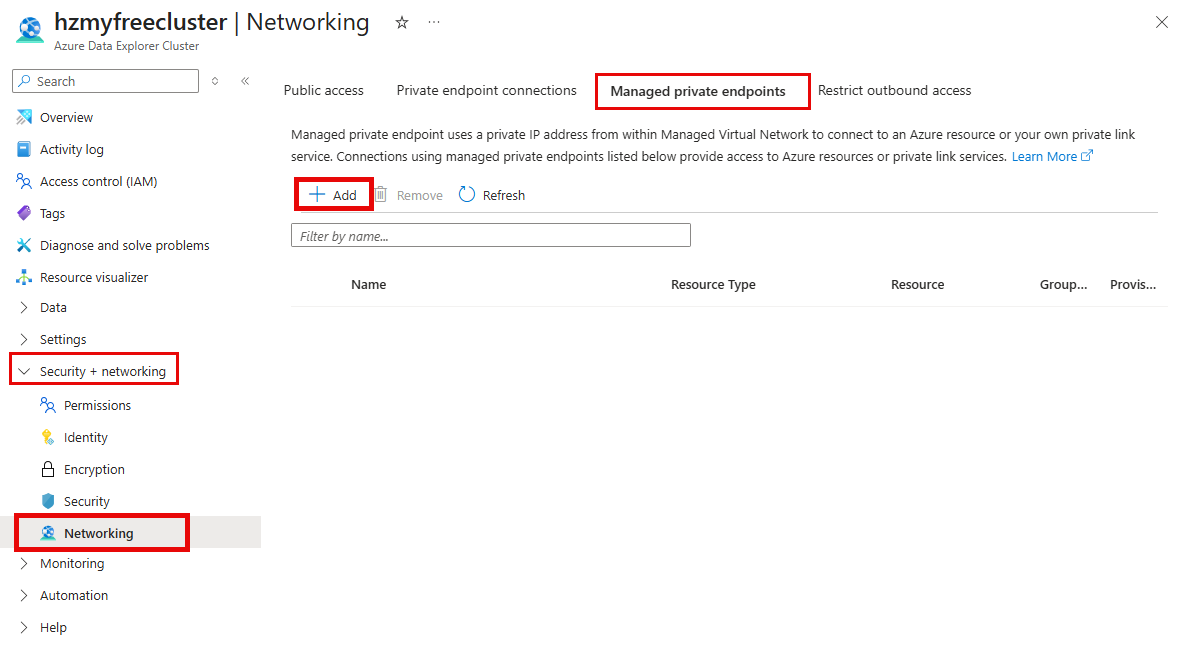Collapse the left sidebar with double chevron
This screenshot has height=658, width=1187.
pyautogui.click(x=245, y=81)
